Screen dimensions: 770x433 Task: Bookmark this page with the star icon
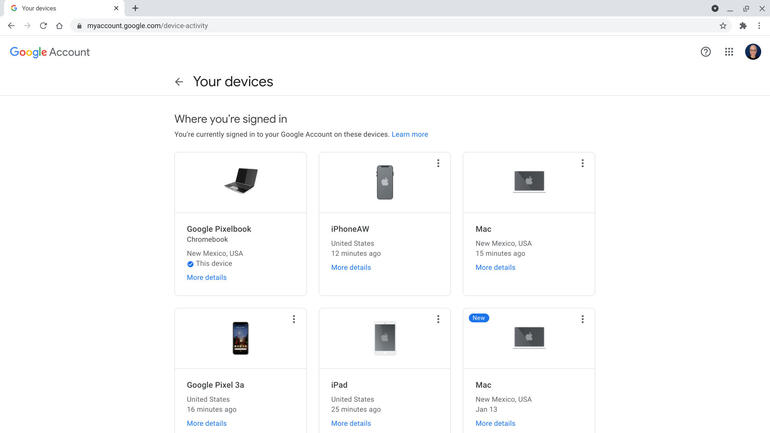point(723,26)
